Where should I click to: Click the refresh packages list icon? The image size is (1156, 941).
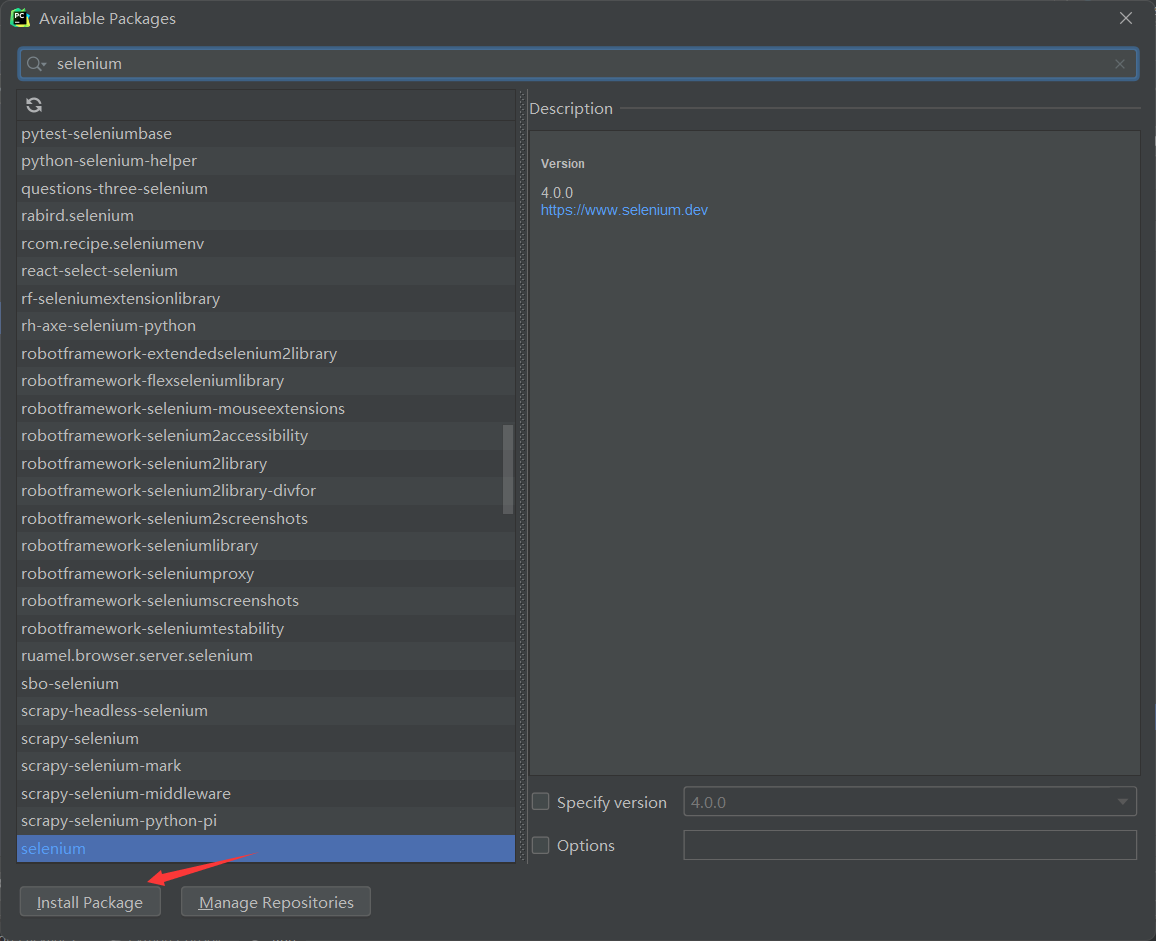point(34,105)
